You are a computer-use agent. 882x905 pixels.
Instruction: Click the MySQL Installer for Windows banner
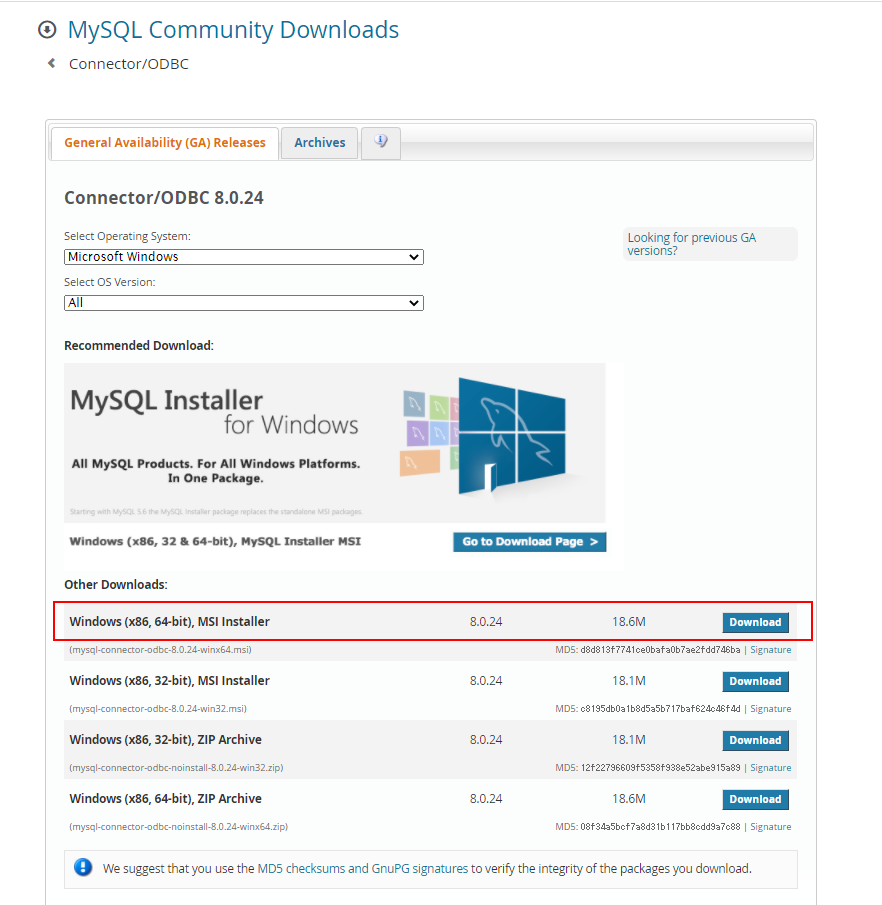pyautogui.click(x=334, y=442)
